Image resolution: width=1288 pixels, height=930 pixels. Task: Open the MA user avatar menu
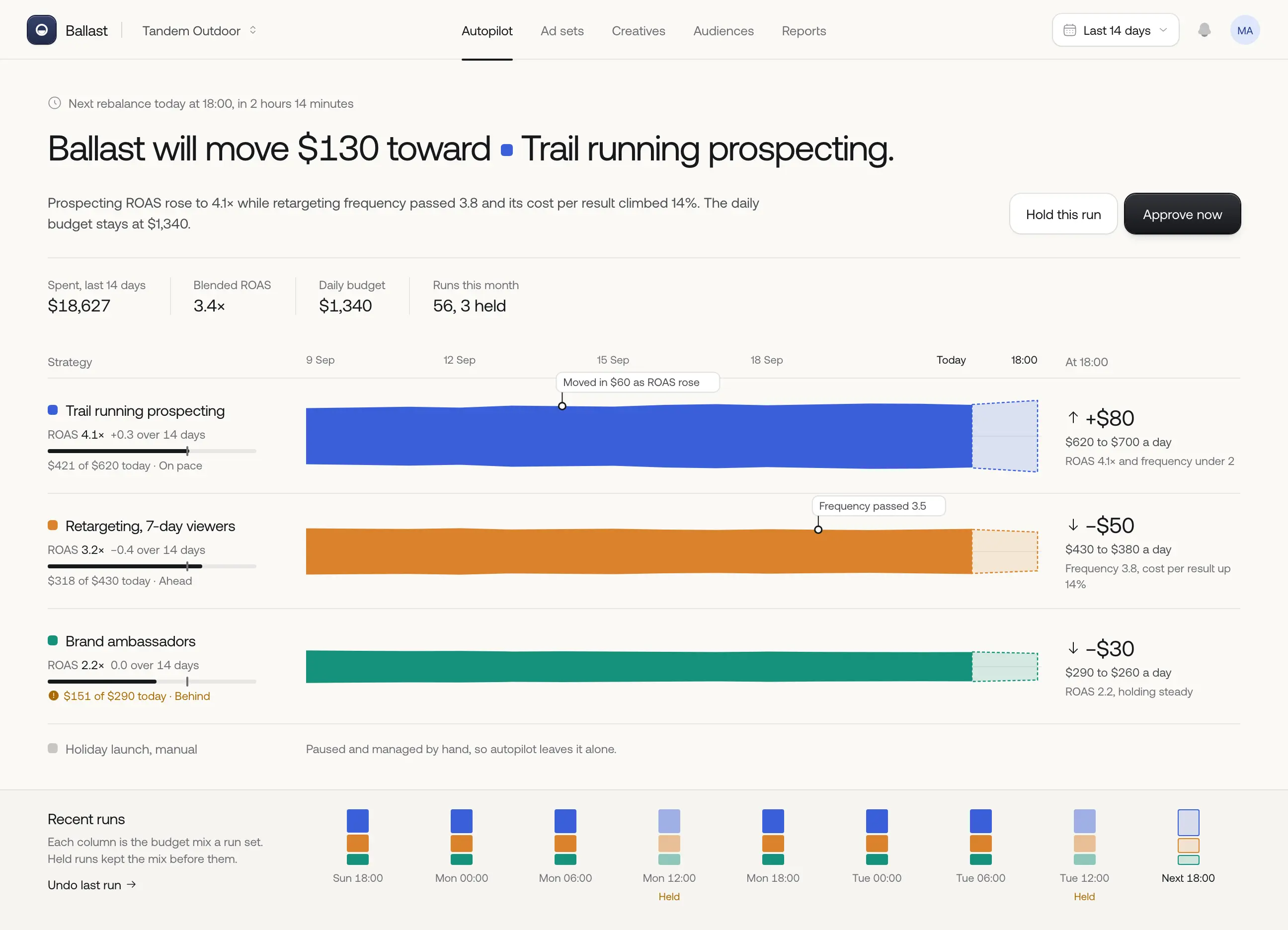[1245, 30]
